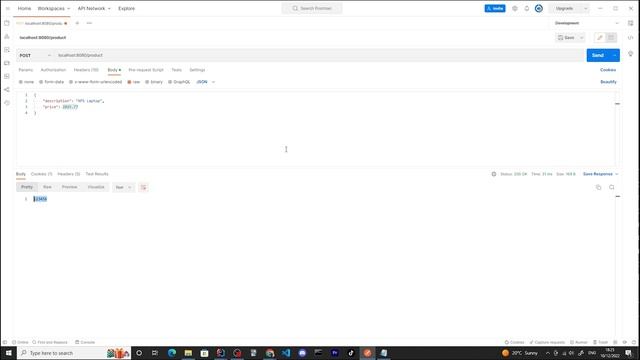This screenshot has width=640, height=360.
Task: Click the Save button
Action: pyautogui.click(x=566, y=38)
